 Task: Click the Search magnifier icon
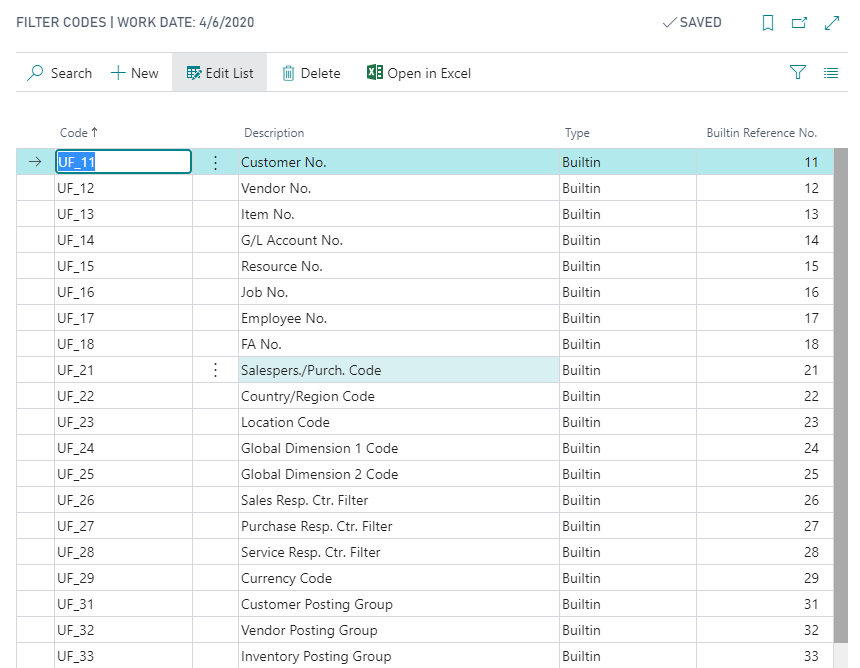pos(35,73)
